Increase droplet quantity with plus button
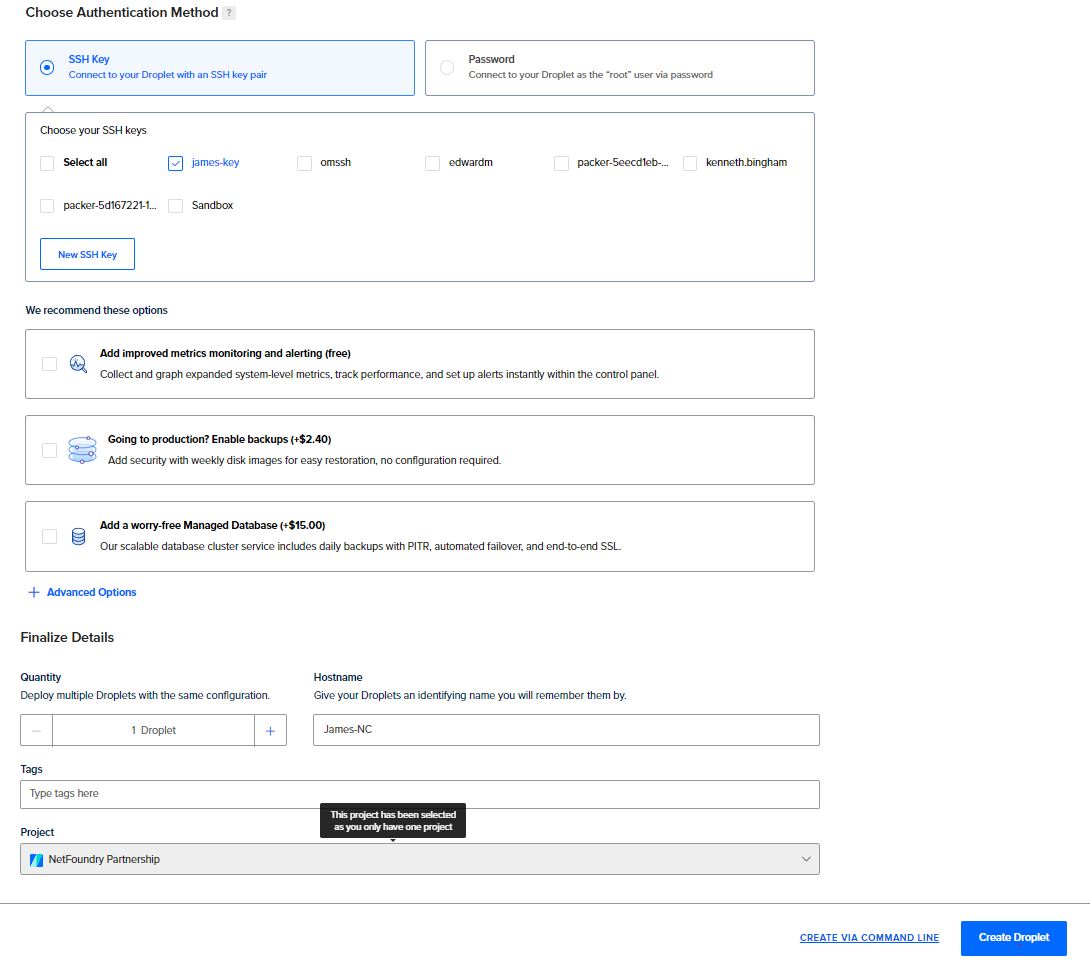This screenshot has height=964, width=1090. point(270,731)
